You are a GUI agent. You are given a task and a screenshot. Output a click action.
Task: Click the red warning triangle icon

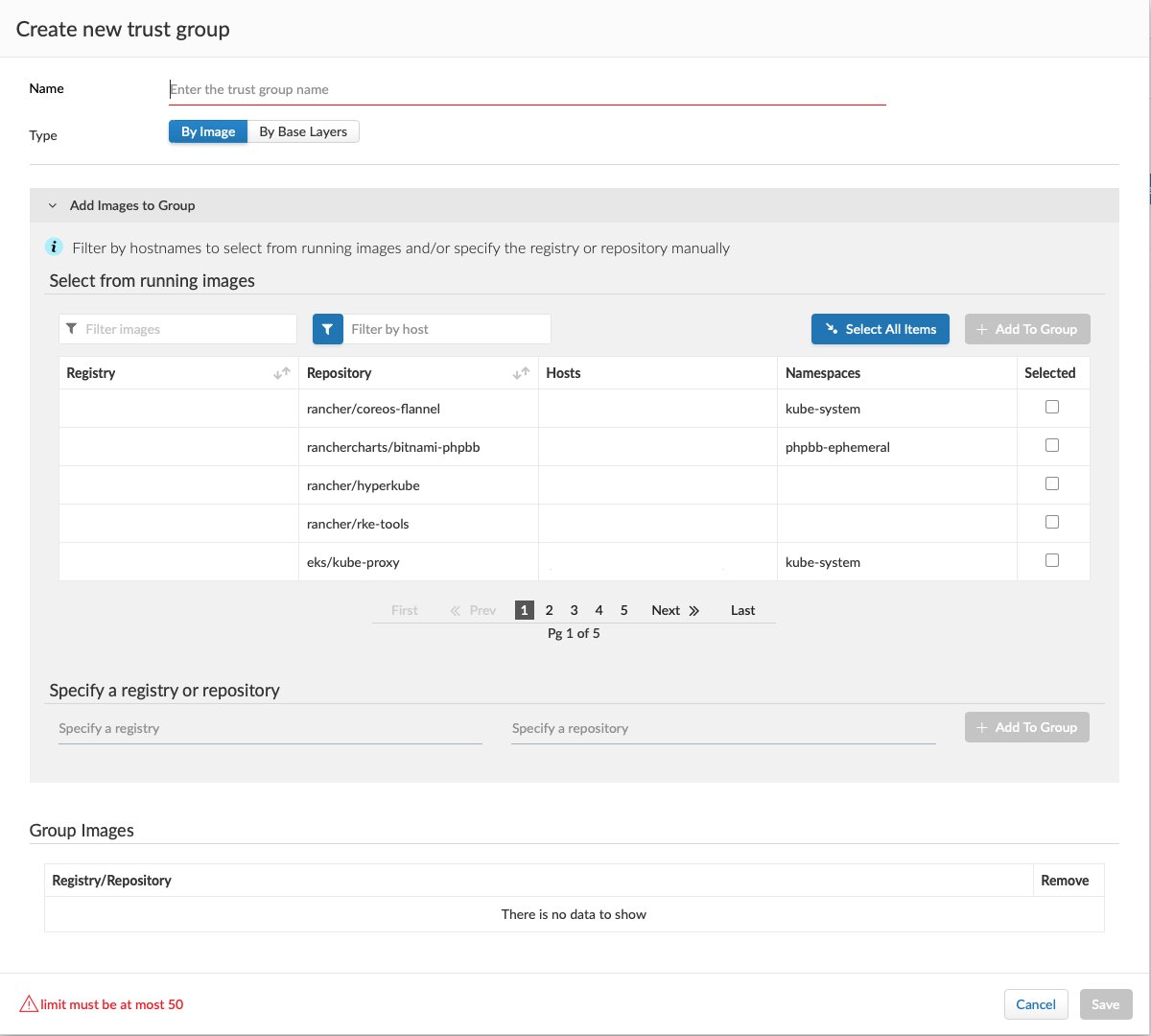[x=29, y=1004]
